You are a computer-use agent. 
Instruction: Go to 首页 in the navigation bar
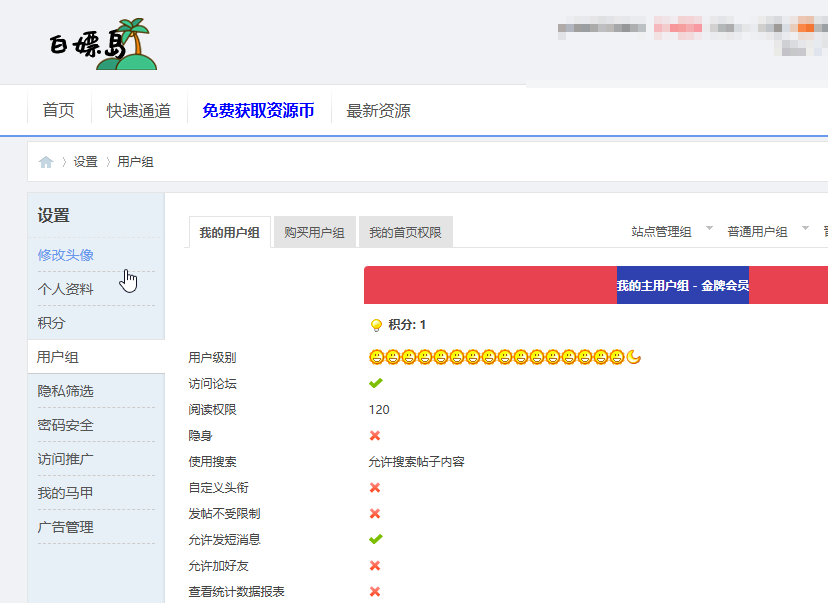tap(59, 110)
